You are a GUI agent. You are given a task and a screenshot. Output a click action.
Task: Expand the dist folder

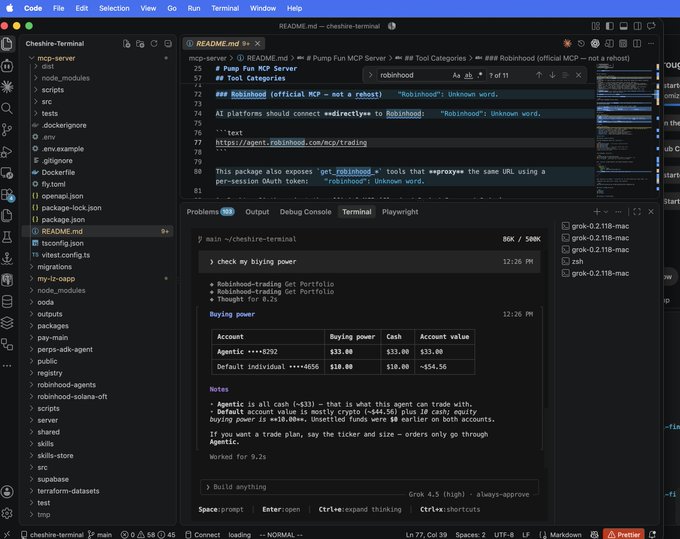point(36,66)
